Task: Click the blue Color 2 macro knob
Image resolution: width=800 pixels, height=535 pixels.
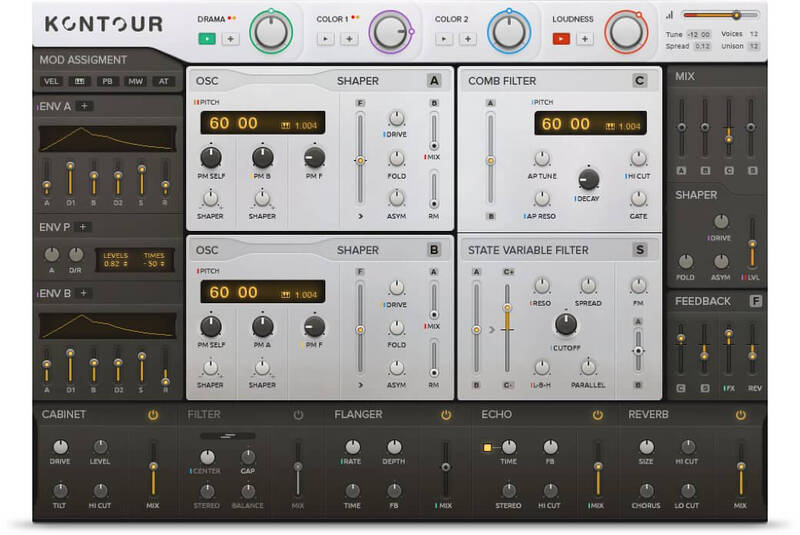Action: (509, 32)
